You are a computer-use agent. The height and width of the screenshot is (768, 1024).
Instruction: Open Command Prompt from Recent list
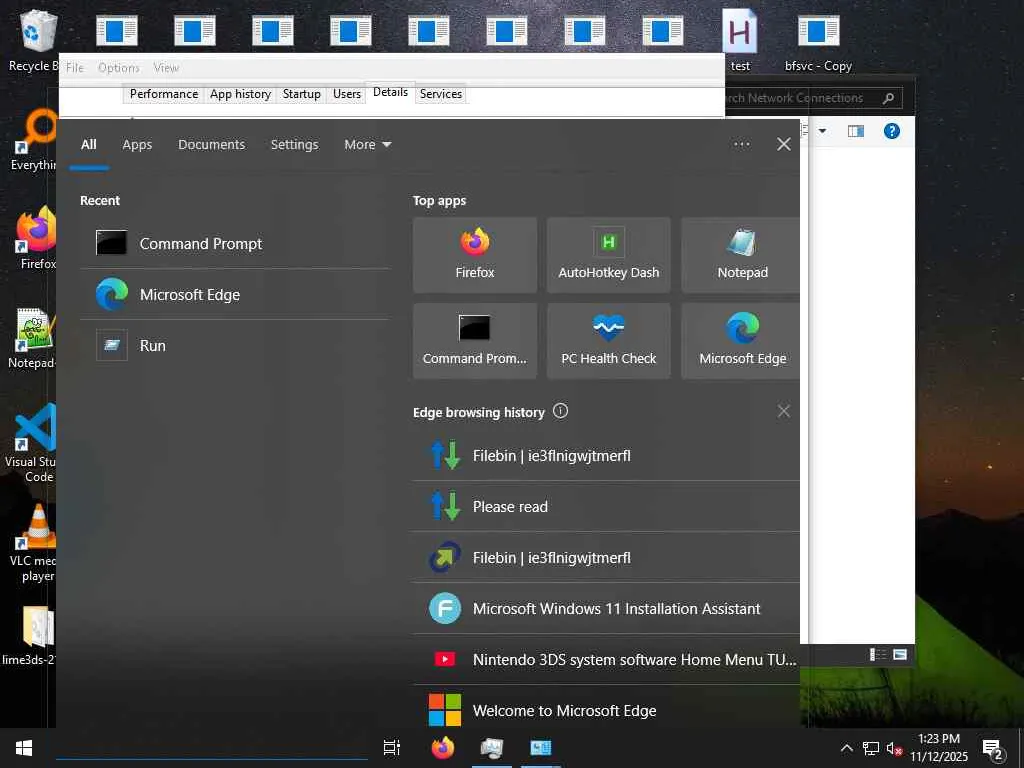click(235, 244)
